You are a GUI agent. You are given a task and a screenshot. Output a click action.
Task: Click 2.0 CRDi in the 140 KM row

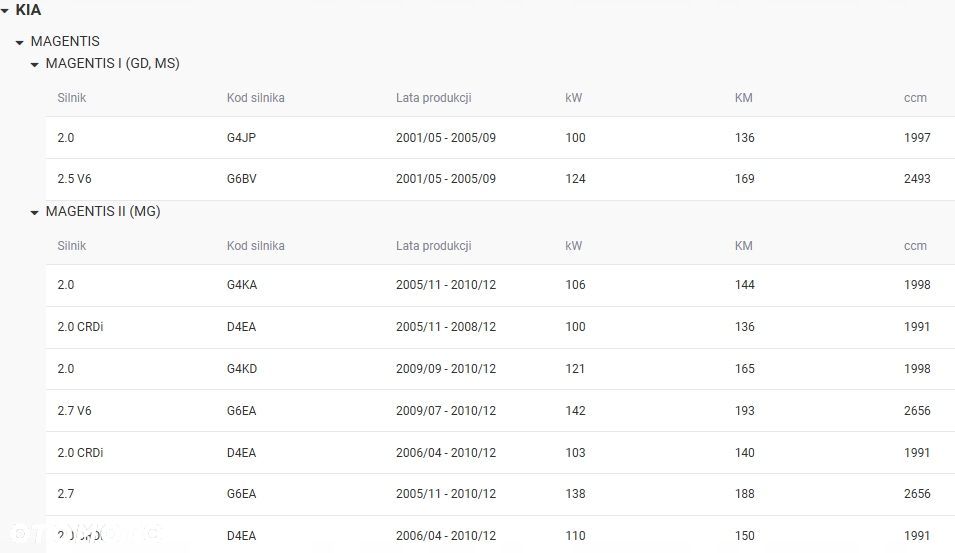[x=80, y=453]
